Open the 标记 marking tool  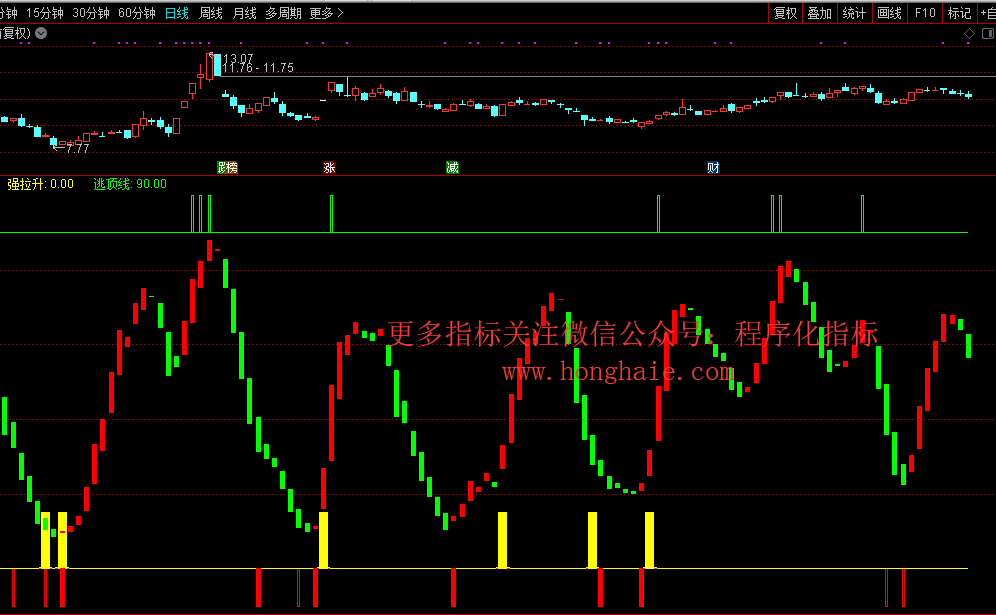coord(959,13)
